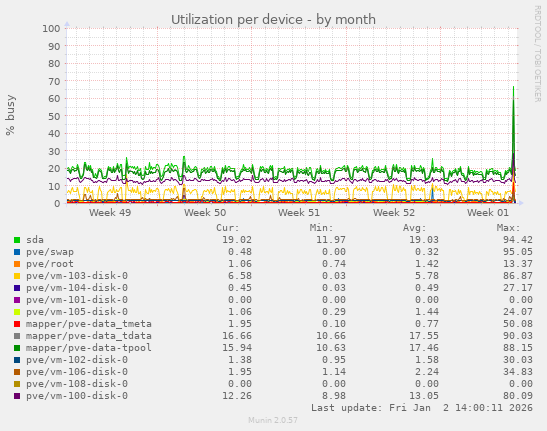This screenshot has width=547, height=431.
Task: Click the pve-data_tdata max value 90.03
Action: (518, 336)
